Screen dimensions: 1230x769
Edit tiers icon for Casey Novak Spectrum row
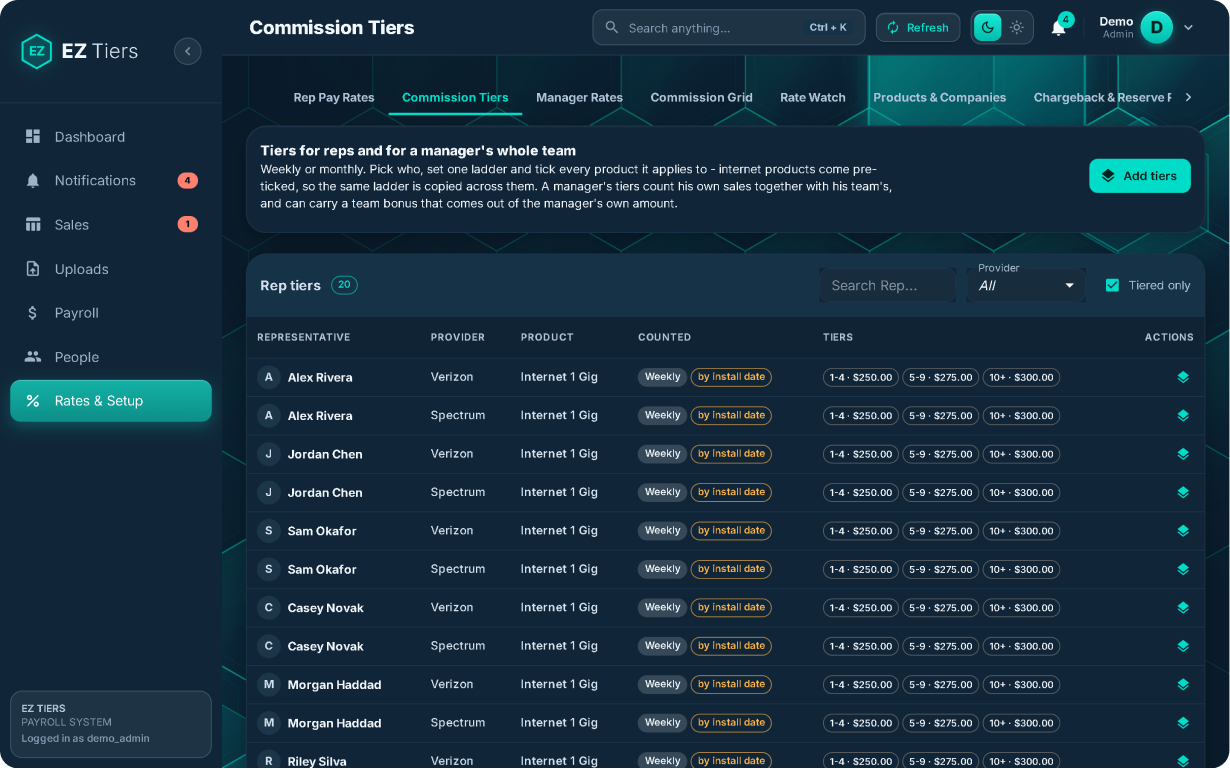coord(1183,646)
